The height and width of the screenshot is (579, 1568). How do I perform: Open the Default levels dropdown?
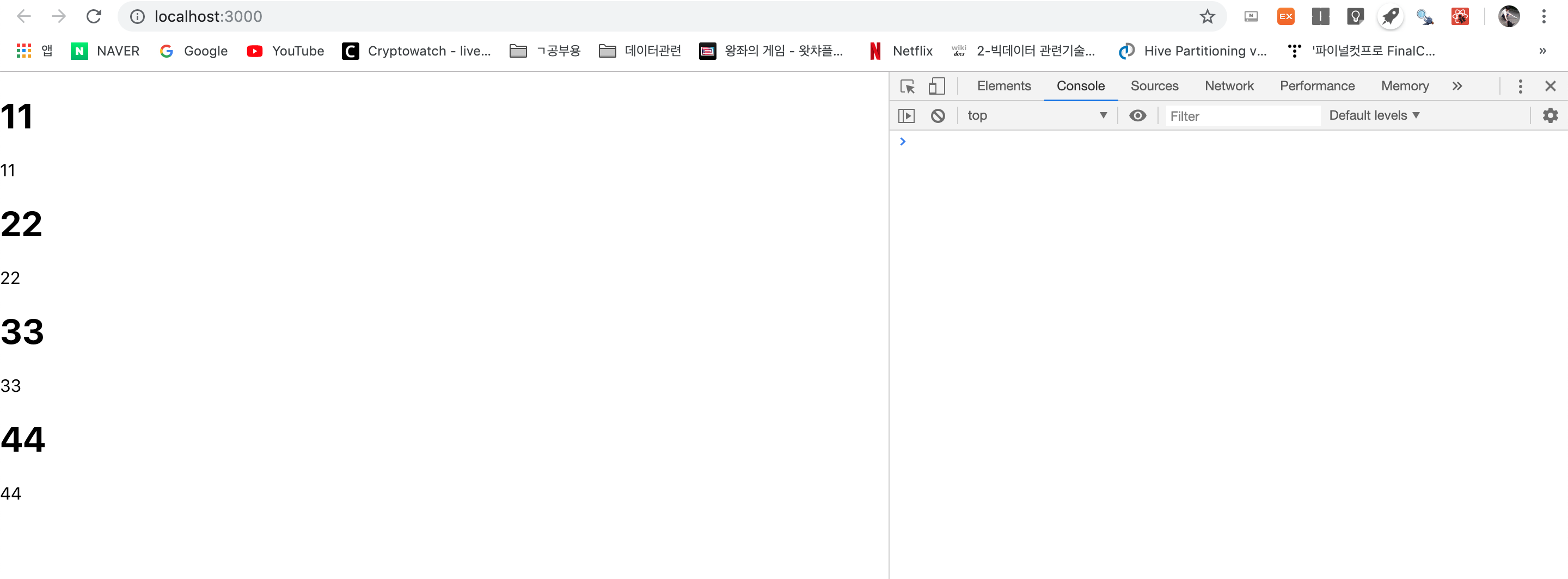tap(1374, 115)
